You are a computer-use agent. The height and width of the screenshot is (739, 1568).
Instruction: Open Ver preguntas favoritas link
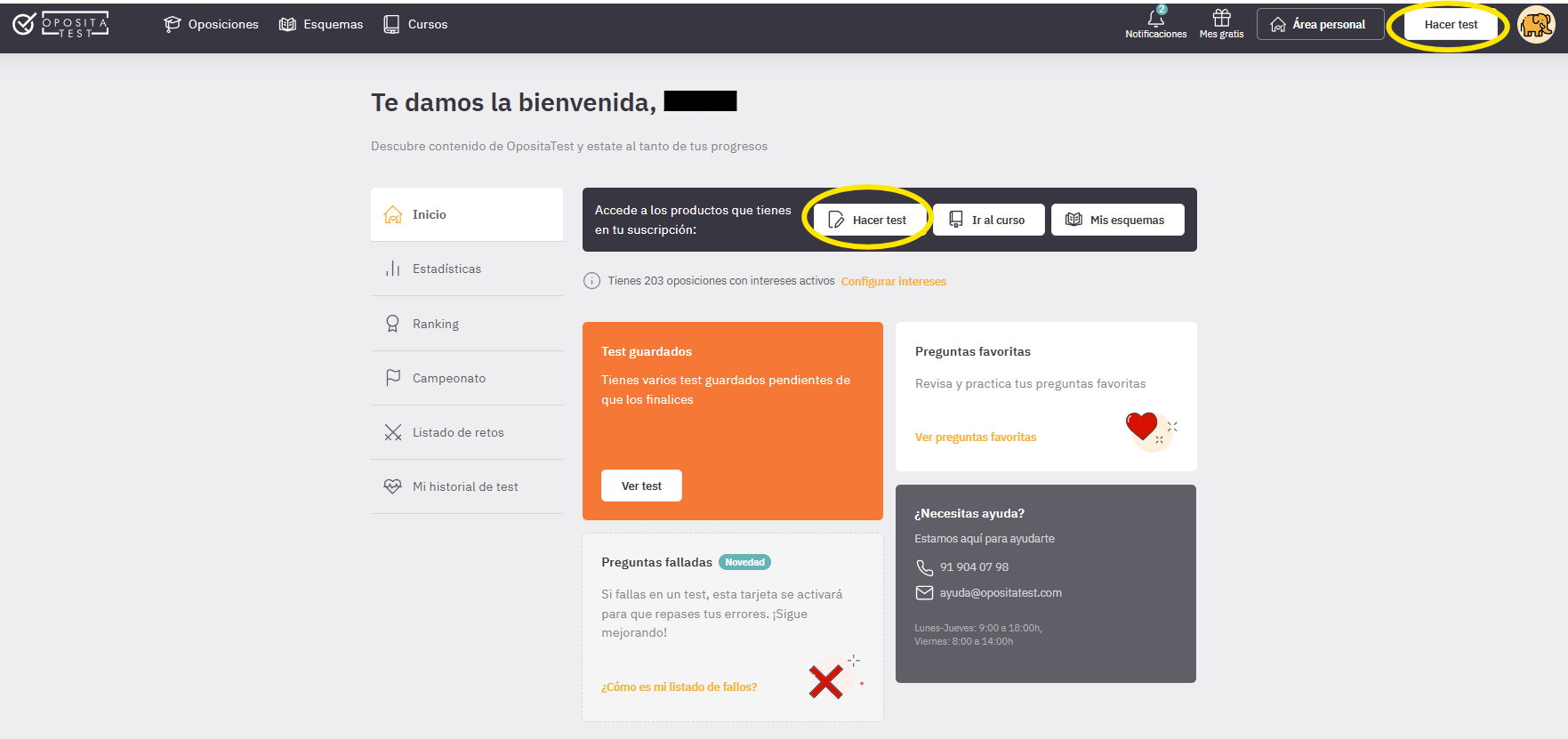pyautogui.click(x=976, y=437)
